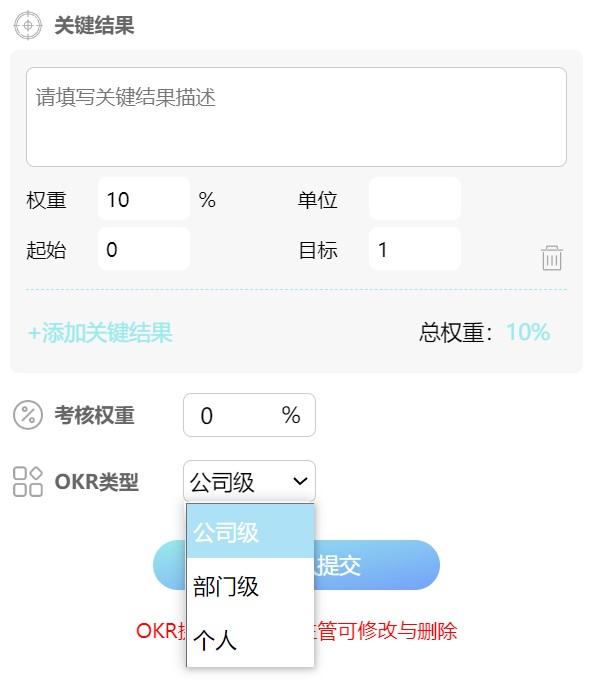589x685 pixels.
Task: Focus the 请填写关键结果描述 text area
Action: (x=296, y=117)
